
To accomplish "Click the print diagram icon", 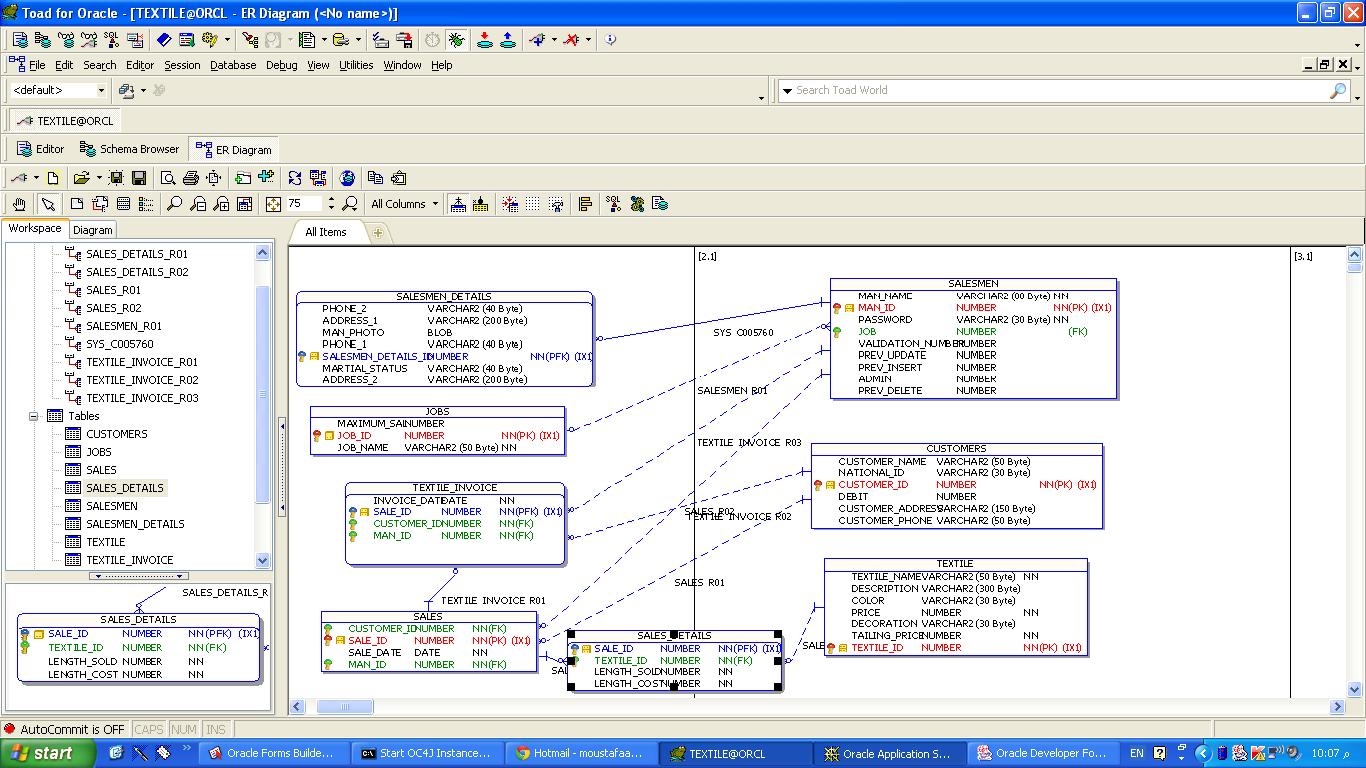I will click(191, 178).
